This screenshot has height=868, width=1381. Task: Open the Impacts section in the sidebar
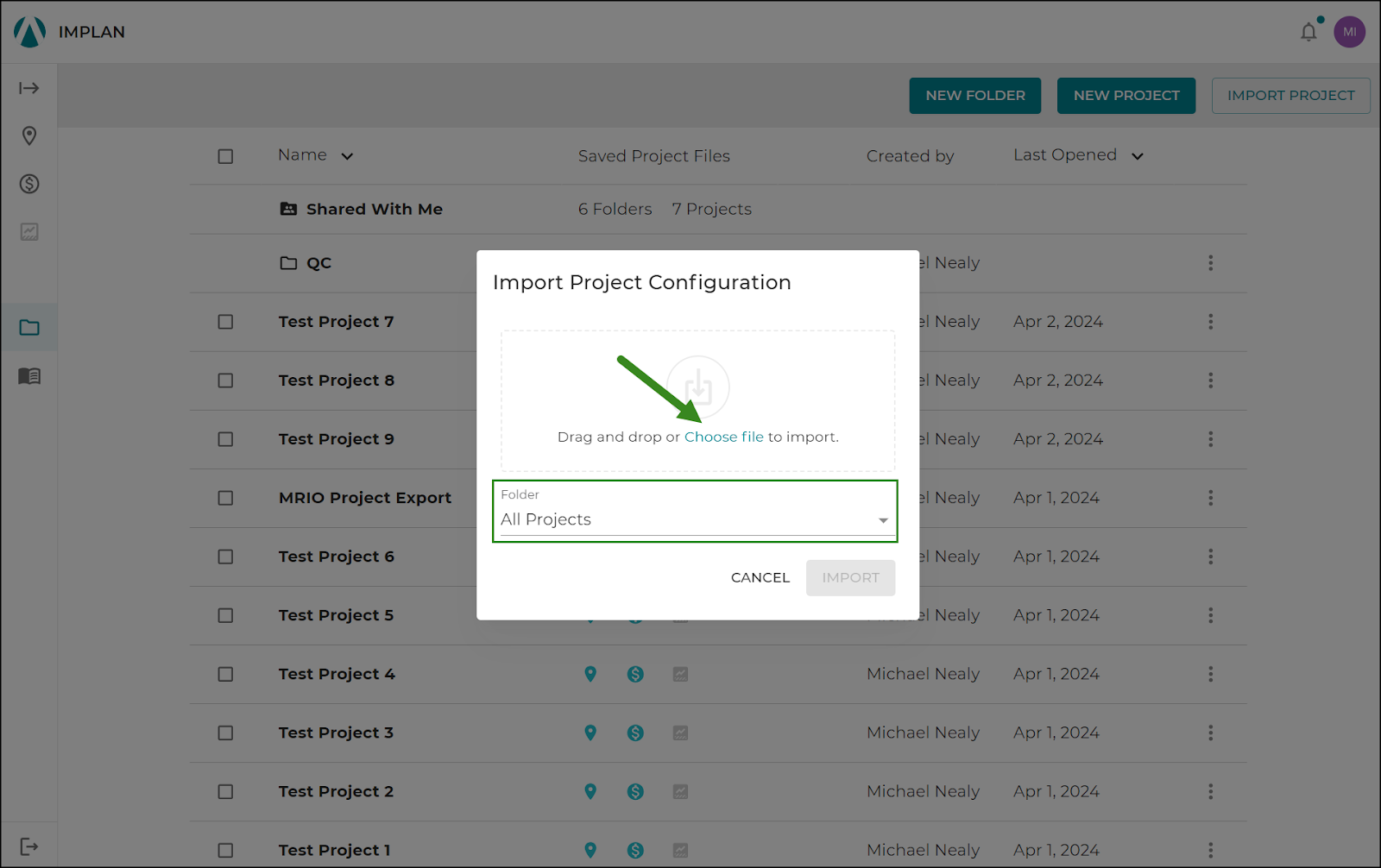[29, 183]
